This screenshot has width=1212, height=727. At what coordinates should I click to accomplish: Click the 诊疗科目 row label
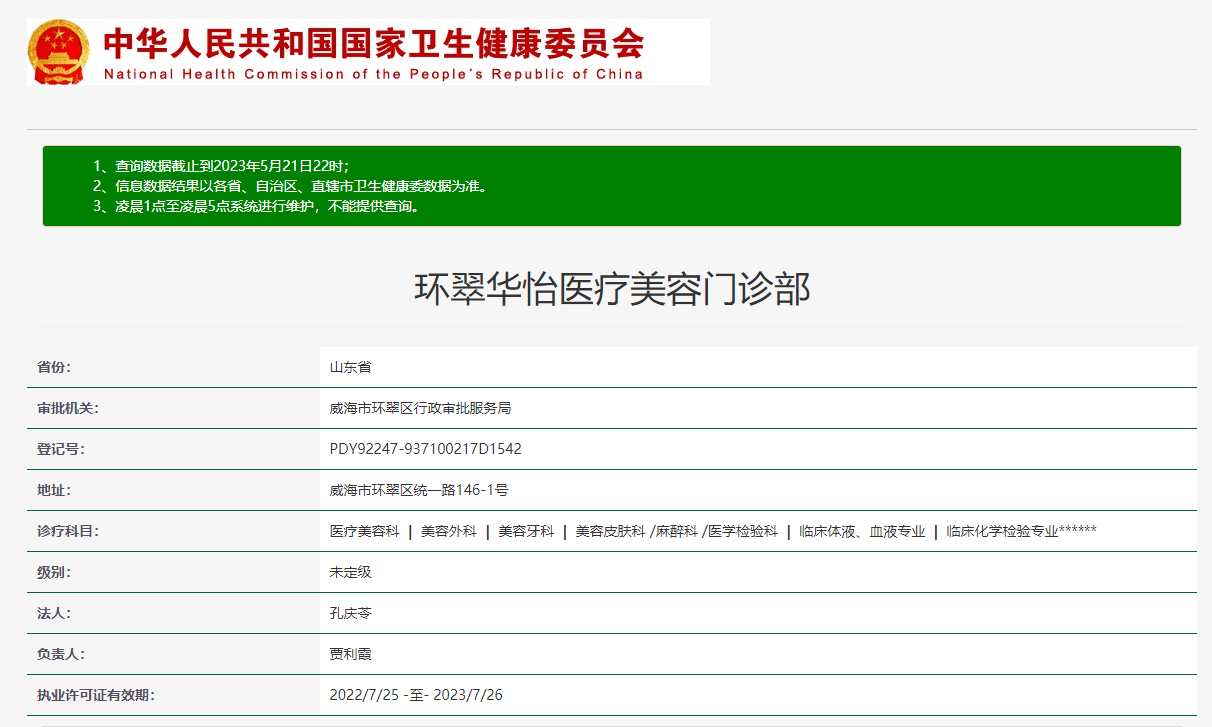(68, 531)
